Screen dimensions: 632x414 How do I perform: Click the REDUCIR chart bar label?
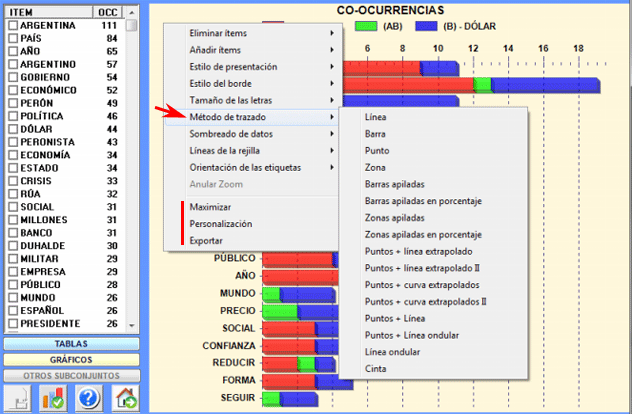pos(234,363)
